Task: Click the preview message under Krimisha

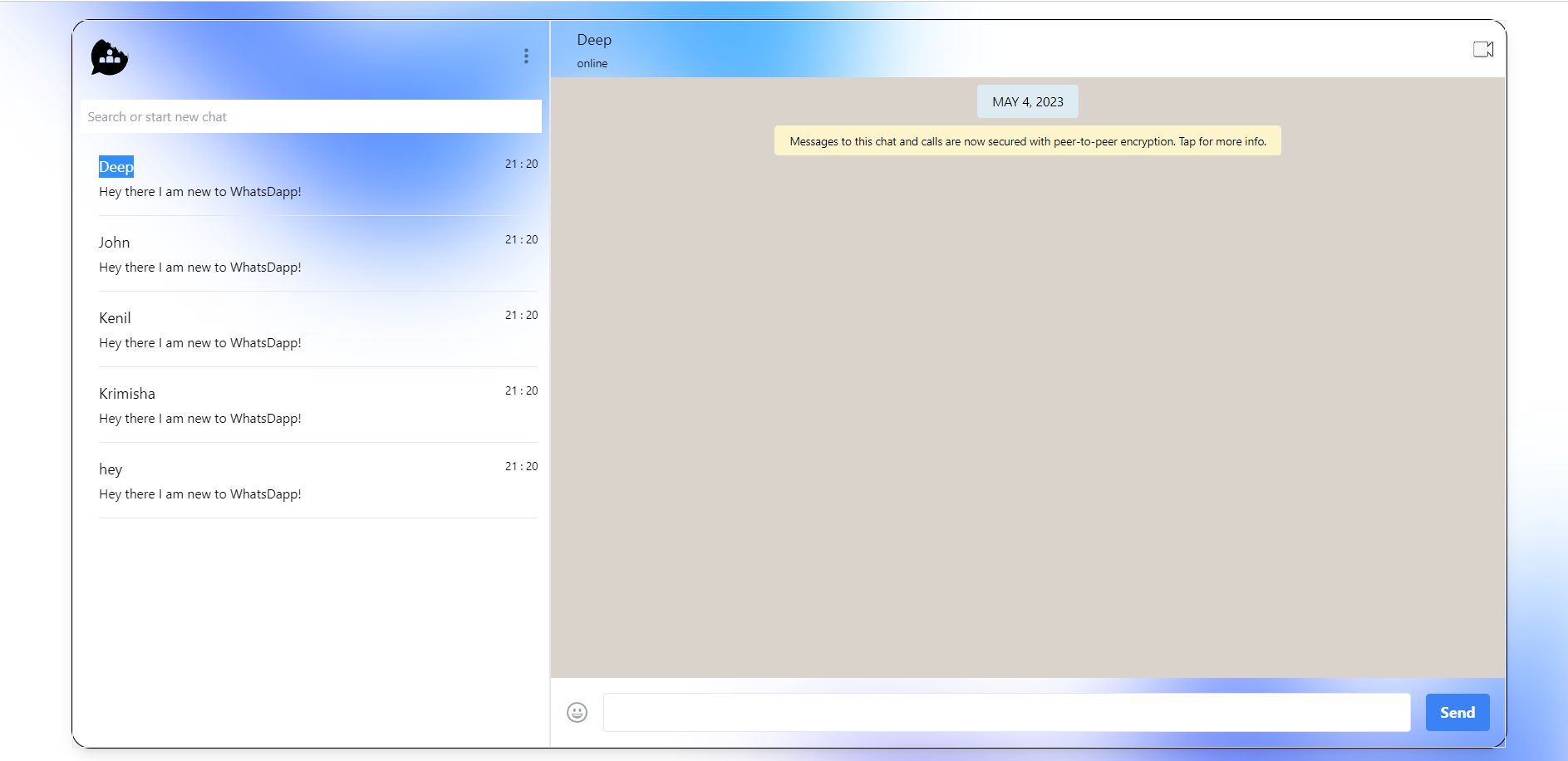Action: [x=200, y=419]
